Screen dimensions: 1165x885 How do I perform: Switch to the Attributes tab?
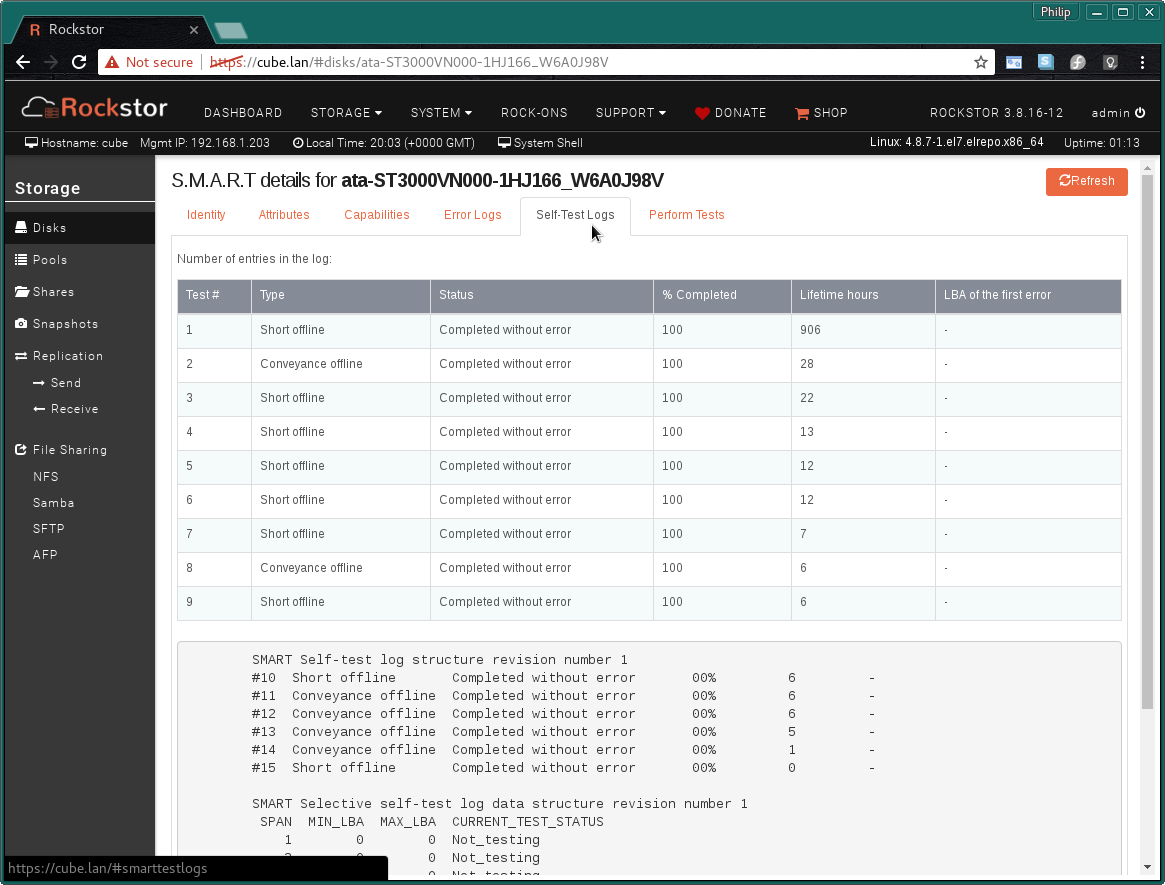tap(284, 215)
